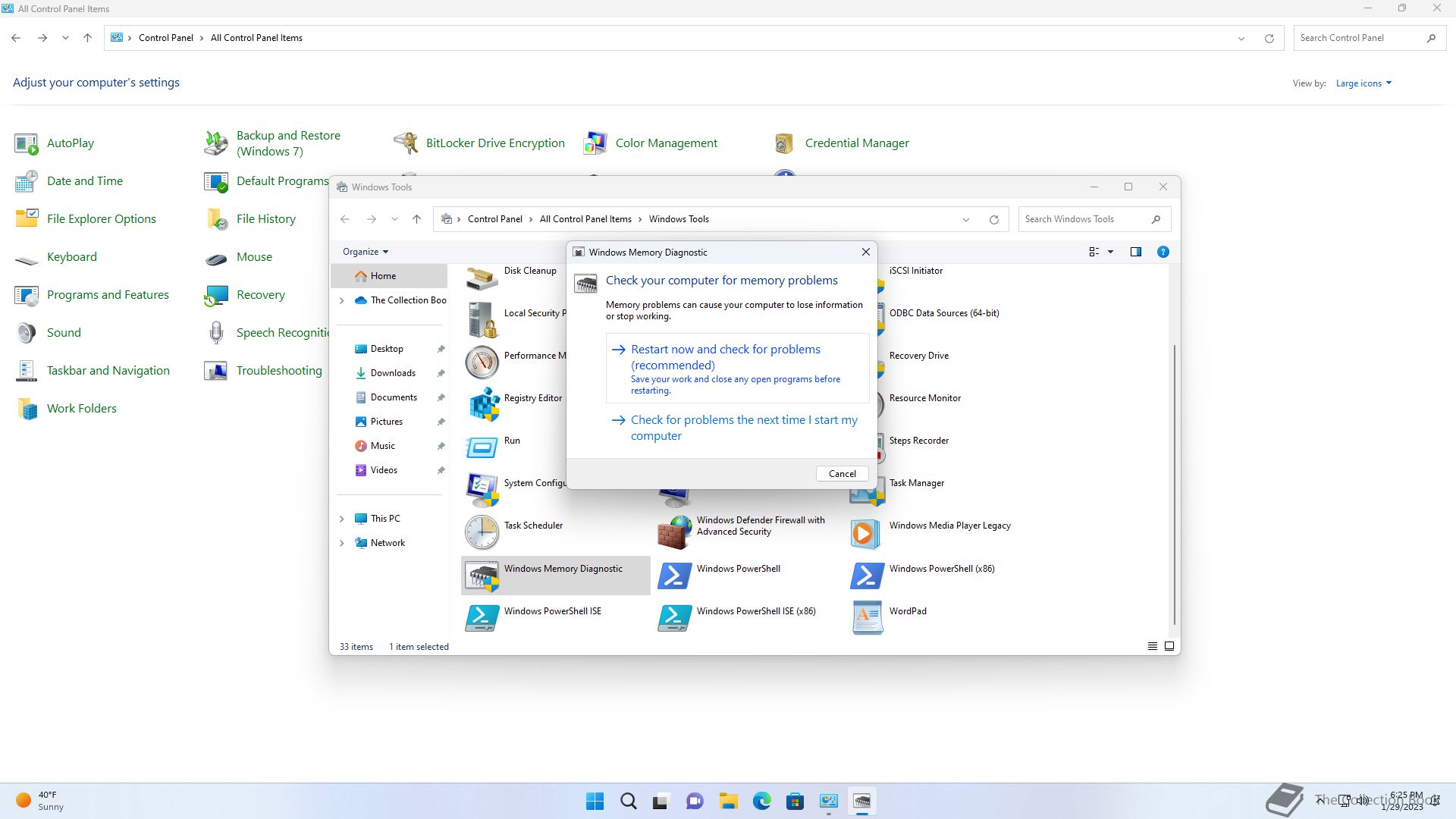
Task: Open Date and Time icon
Action: 27,180
